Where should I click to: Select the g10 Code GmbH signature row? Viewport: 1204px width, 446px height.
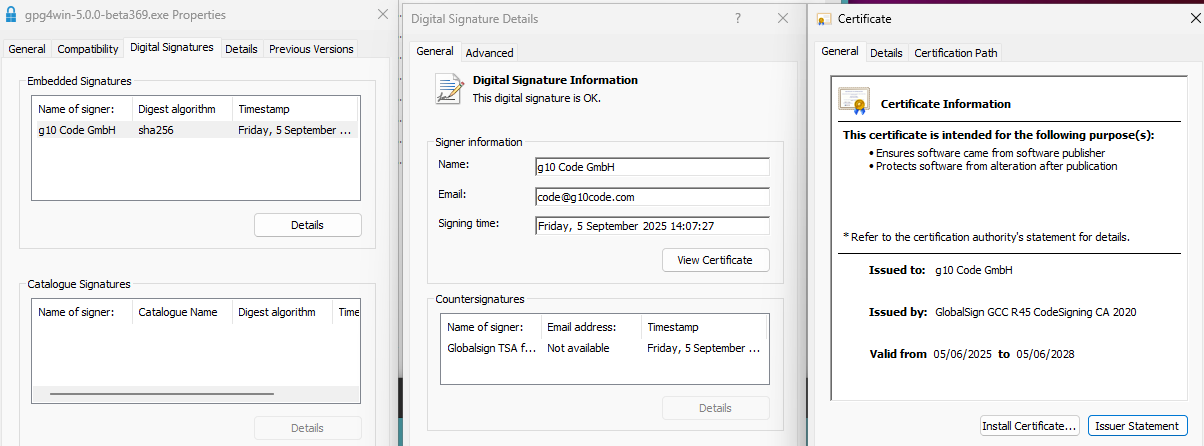coord(195,130)
